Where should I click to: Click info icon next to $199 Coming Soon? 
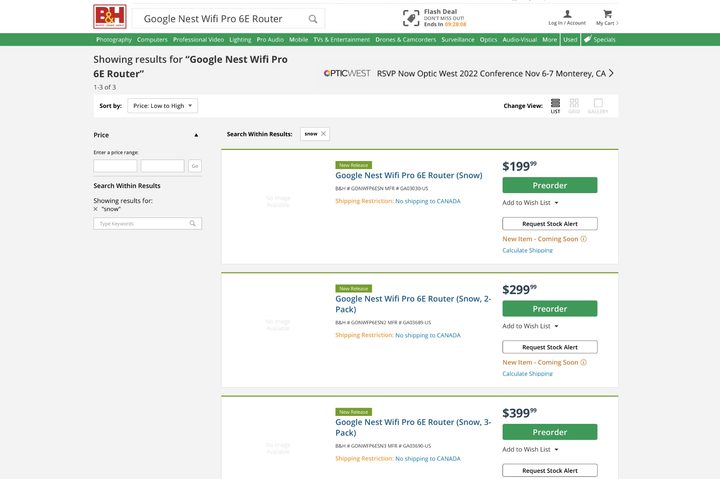click(584, 239)
